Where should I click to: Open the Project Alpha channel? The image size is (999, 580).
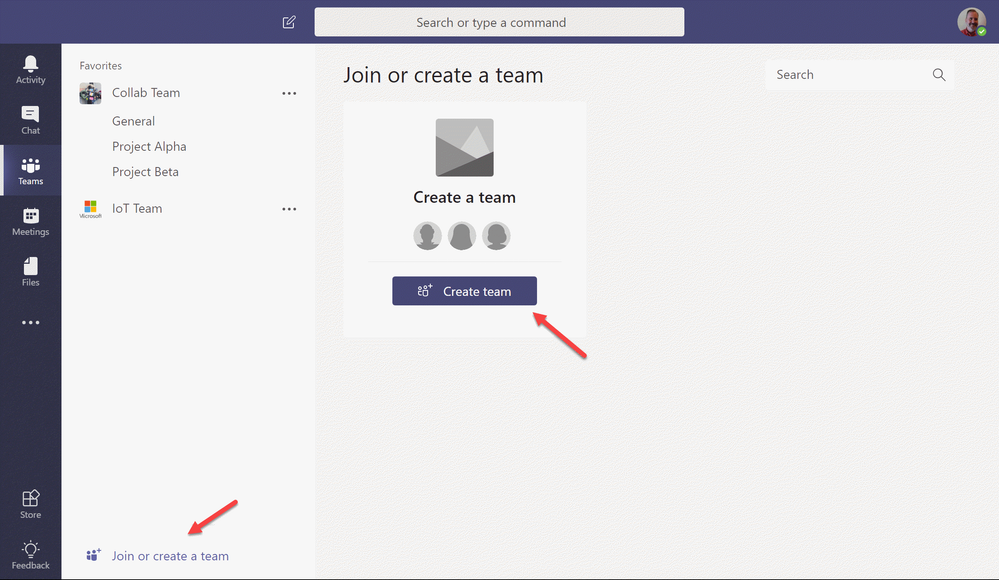click(x=149, y=147)
